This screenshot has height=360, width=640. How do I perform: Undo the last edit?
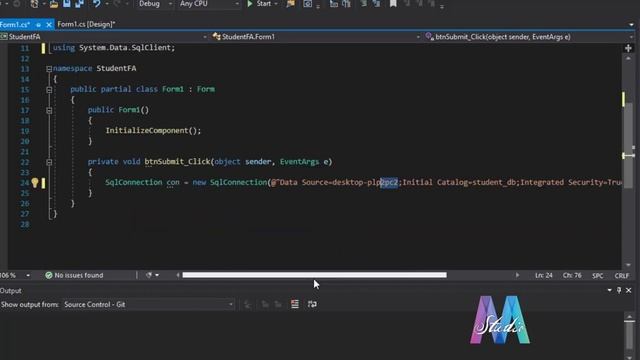click(x=96, y=4)
